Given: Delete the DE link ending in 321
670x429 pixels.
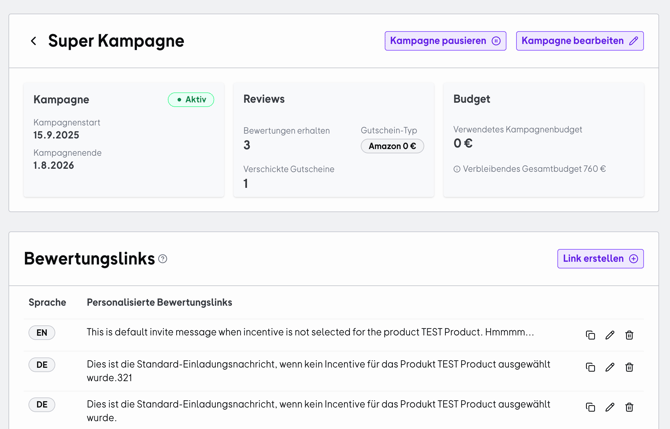Looking at the screenshot, I should click(x=629, y=367).
